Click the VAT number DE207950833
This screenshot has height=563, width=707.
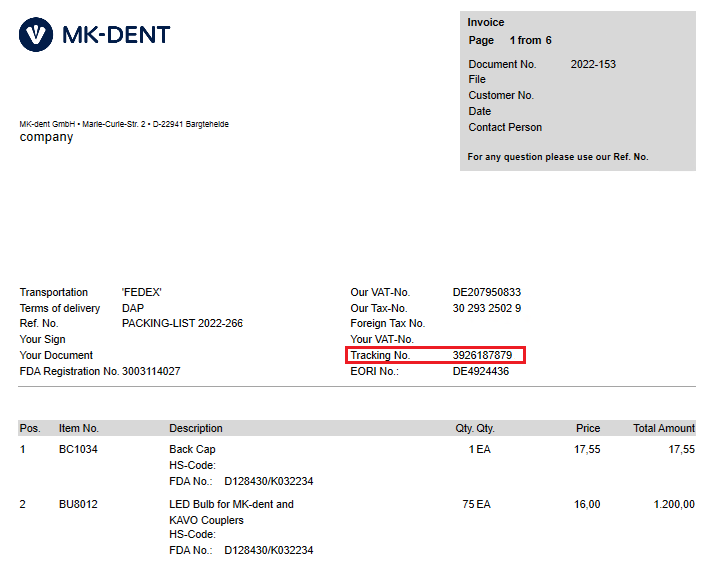pos(486,292)
